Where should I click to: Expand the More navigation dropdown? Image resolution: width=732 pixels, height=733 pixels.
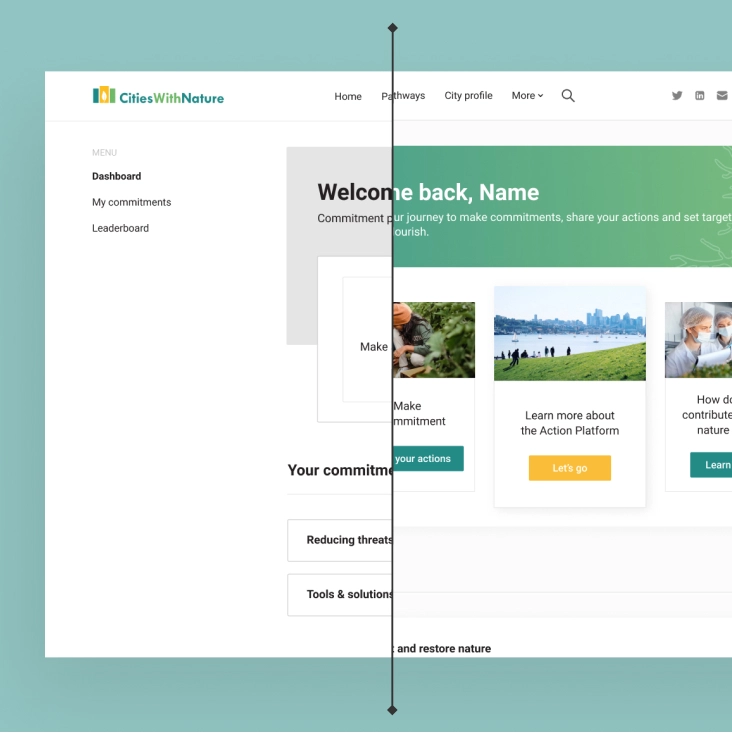(x=527, y=95)
